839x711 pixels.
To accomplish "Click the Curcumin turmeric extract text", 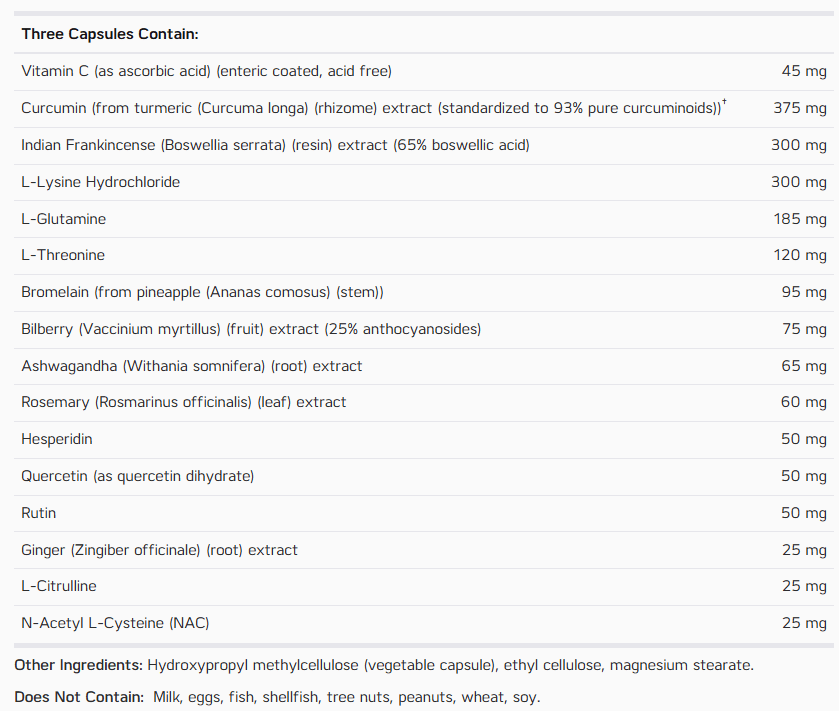I will pyautogui.click(x=371, y=109).
